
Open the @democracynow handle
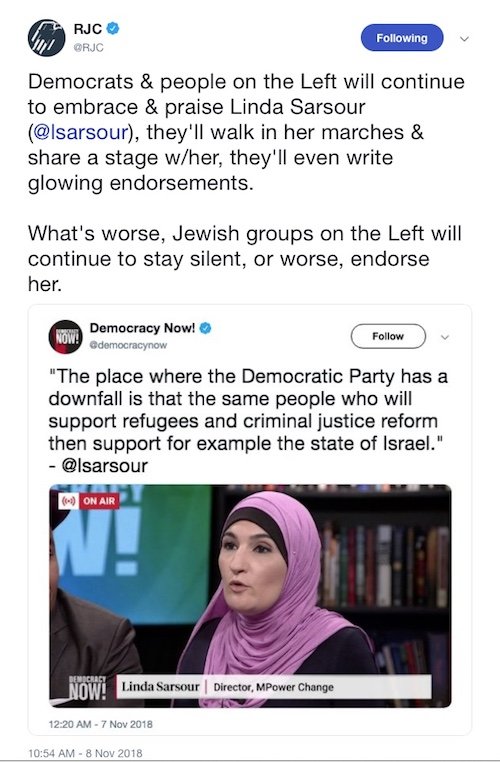pyautogui.click(x=128, y=345)
